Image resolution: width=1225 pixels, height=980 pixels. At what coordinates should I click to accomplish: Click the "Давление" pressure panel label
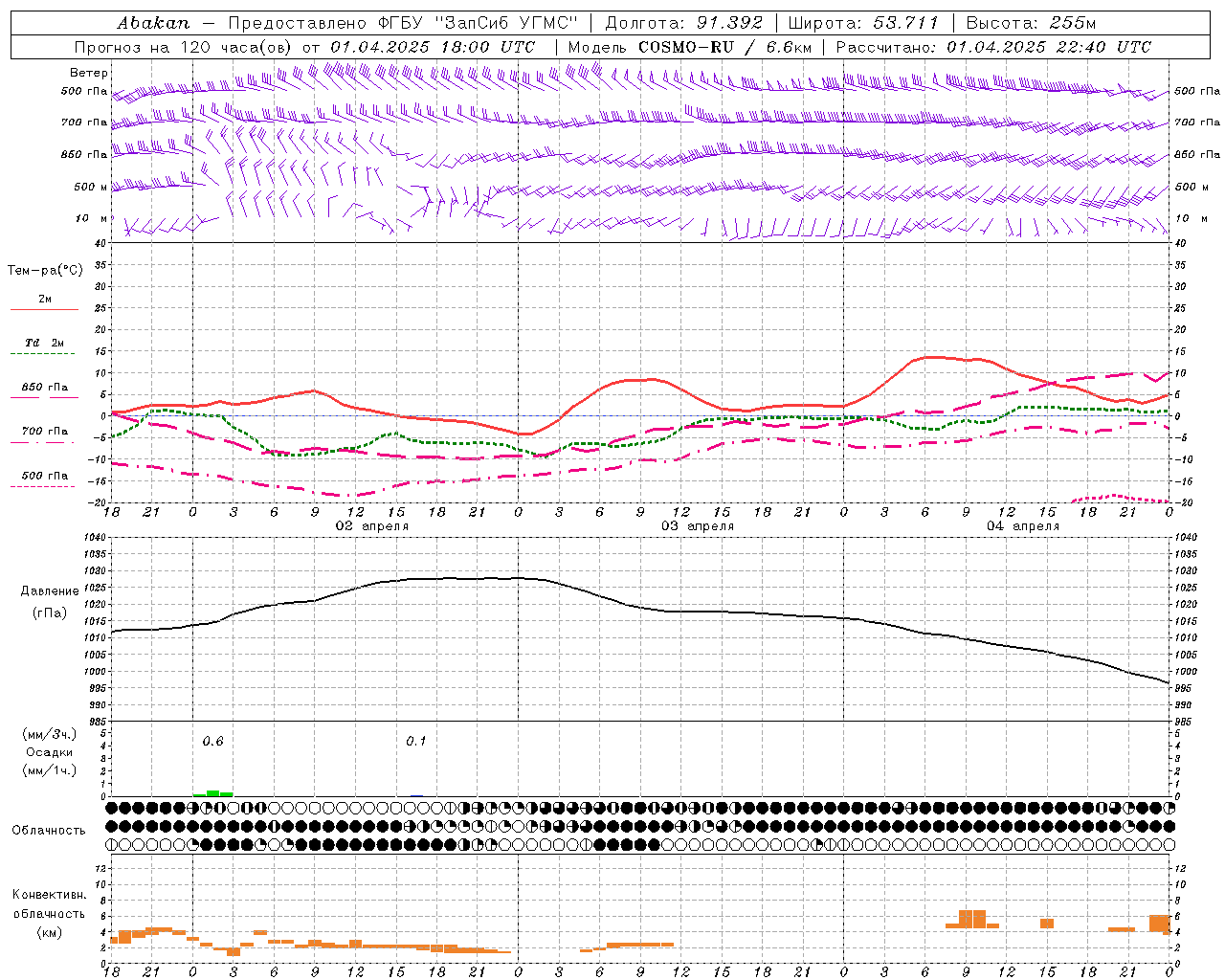[50, 591]
